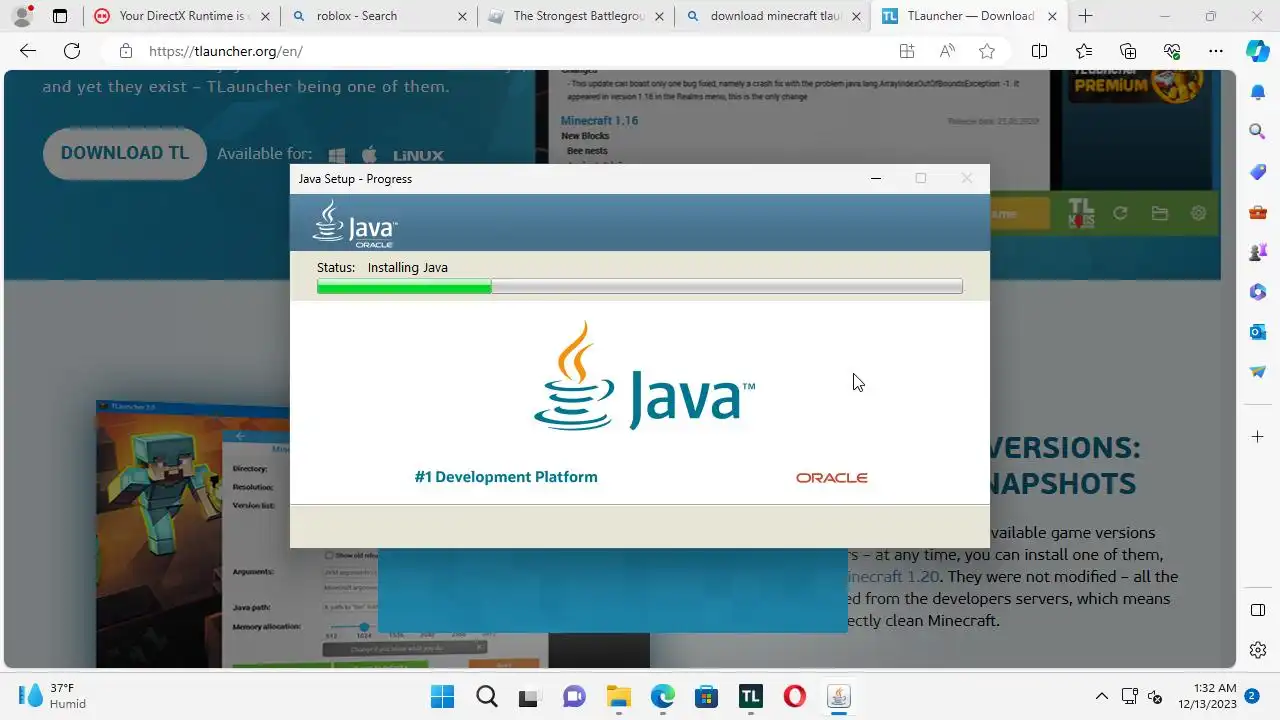Image resolution: width=1280 pixels, height=720 pixels.
Task: Click the DOWNLOAD TL button
Action: [x=125, y=153]
